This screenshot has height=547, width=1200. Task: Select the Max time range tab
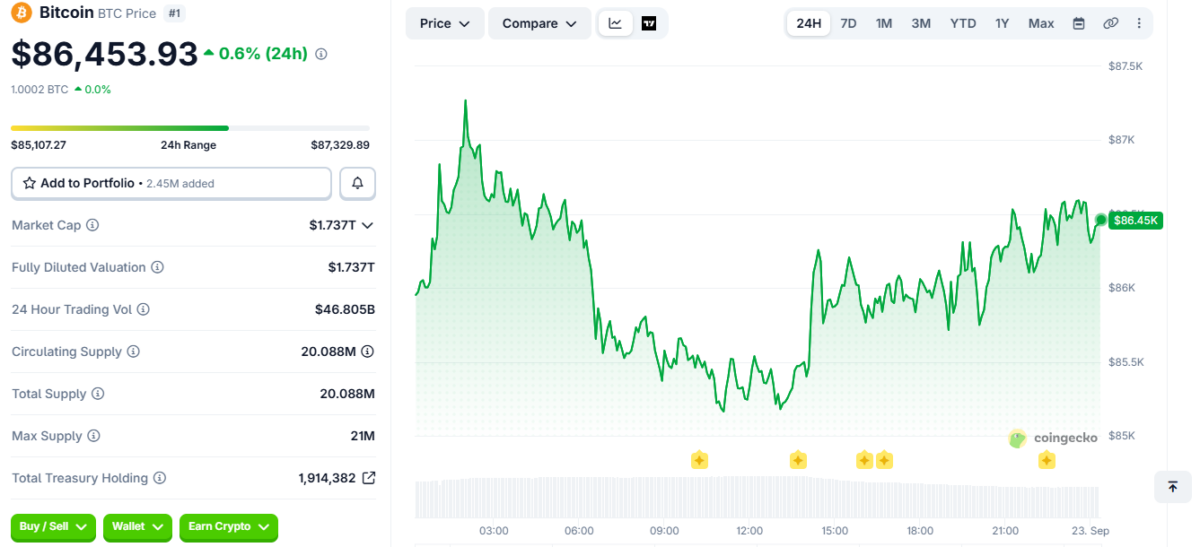[1041, 23]
